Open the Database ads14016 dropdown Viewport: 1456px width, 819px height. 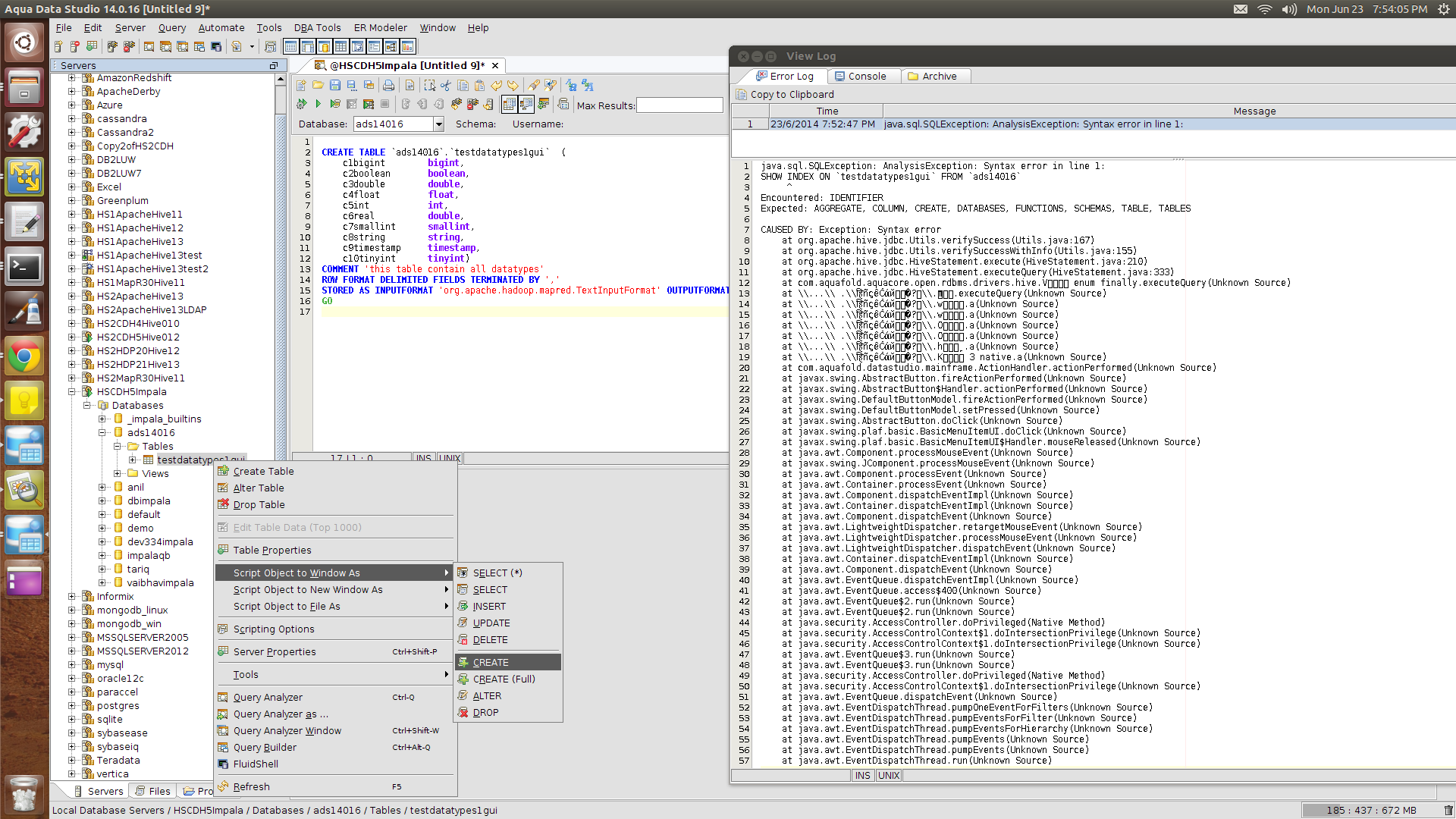point(438,124)
